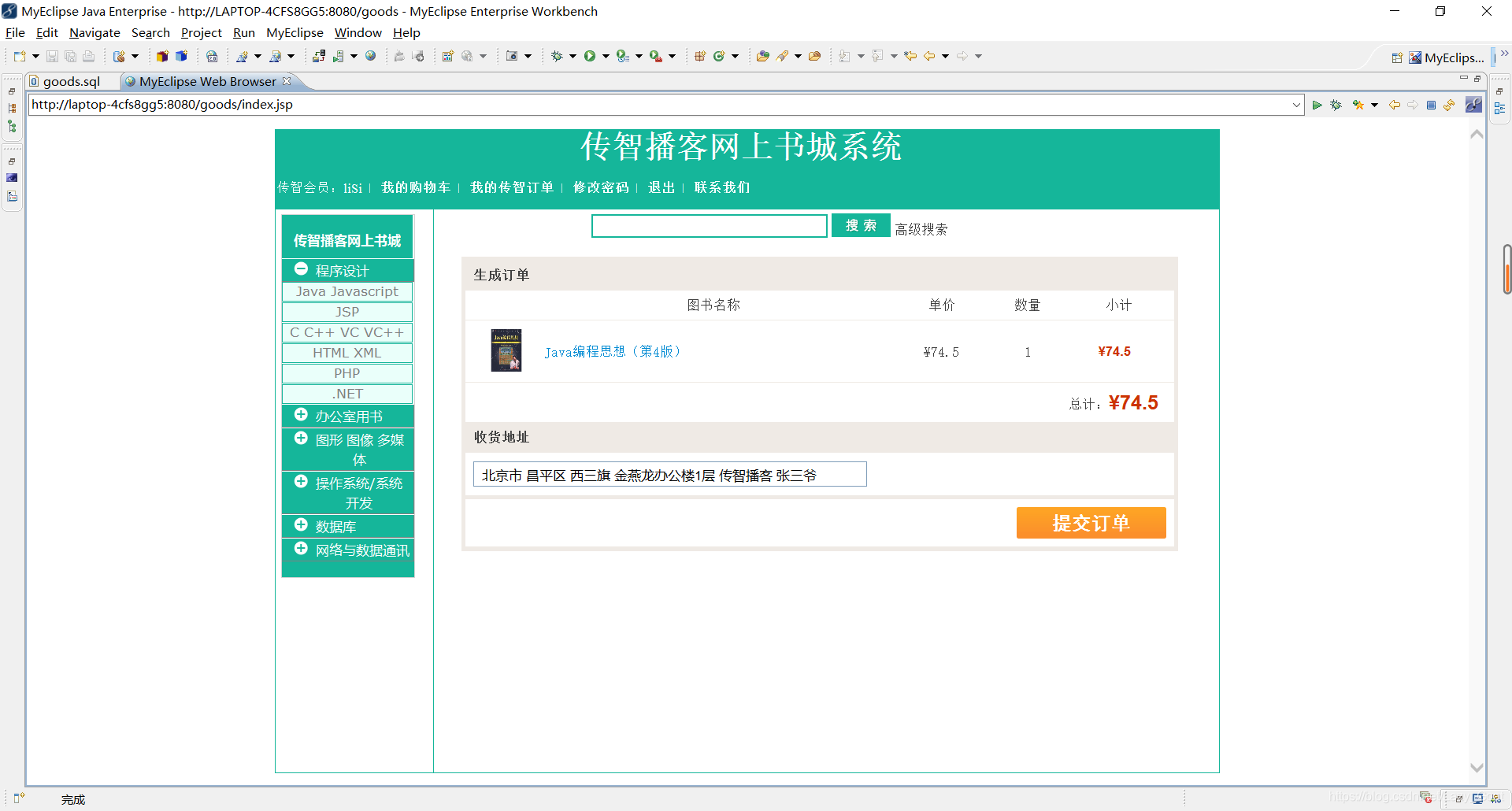Screen dimensions: 1512x811
Task: Click inside the shipping address input field
Action: [x=669, y=474]
